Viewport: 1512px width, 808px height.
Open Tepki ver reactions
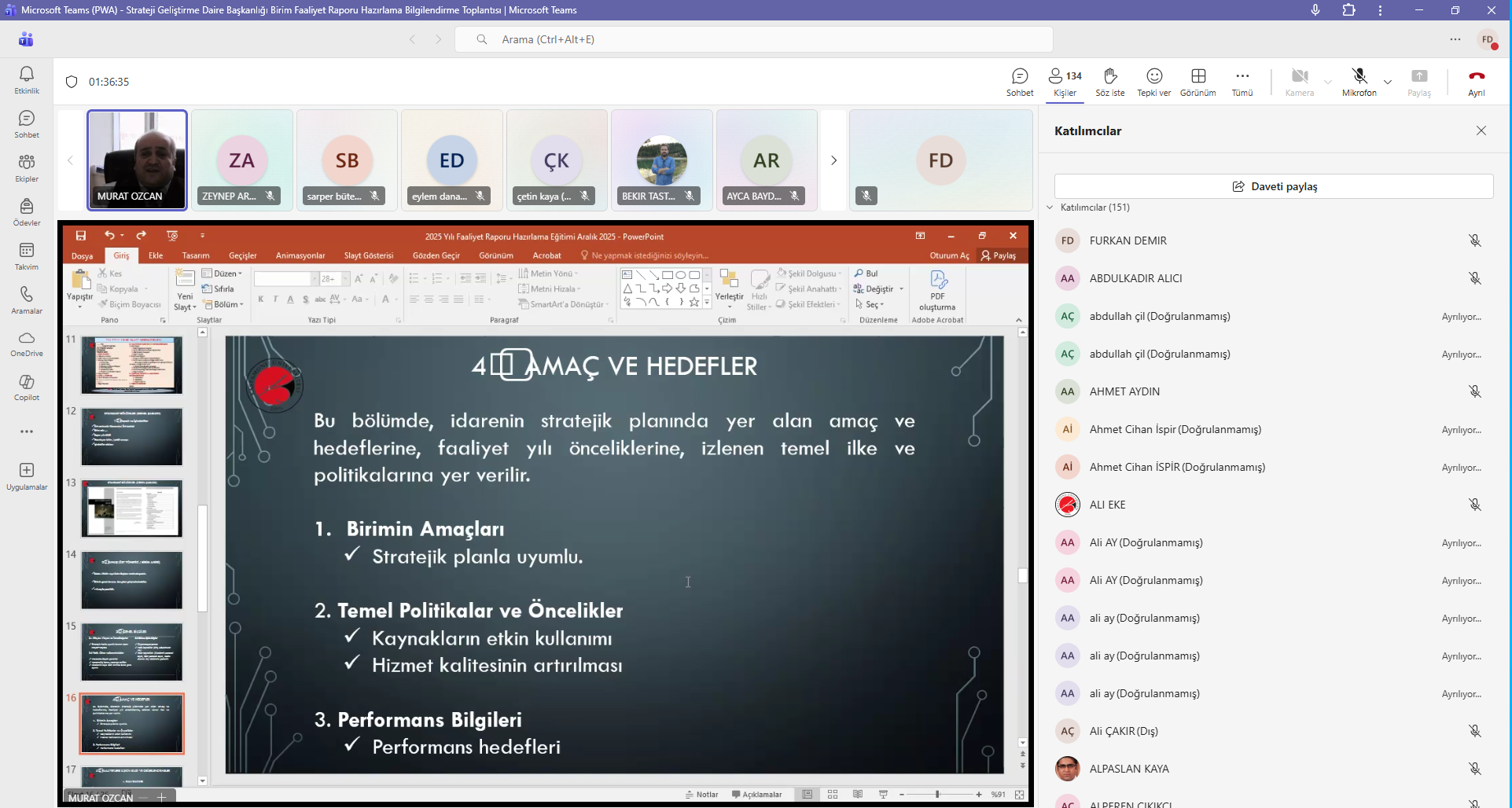pyautogui.click(x=1154, y=82)
